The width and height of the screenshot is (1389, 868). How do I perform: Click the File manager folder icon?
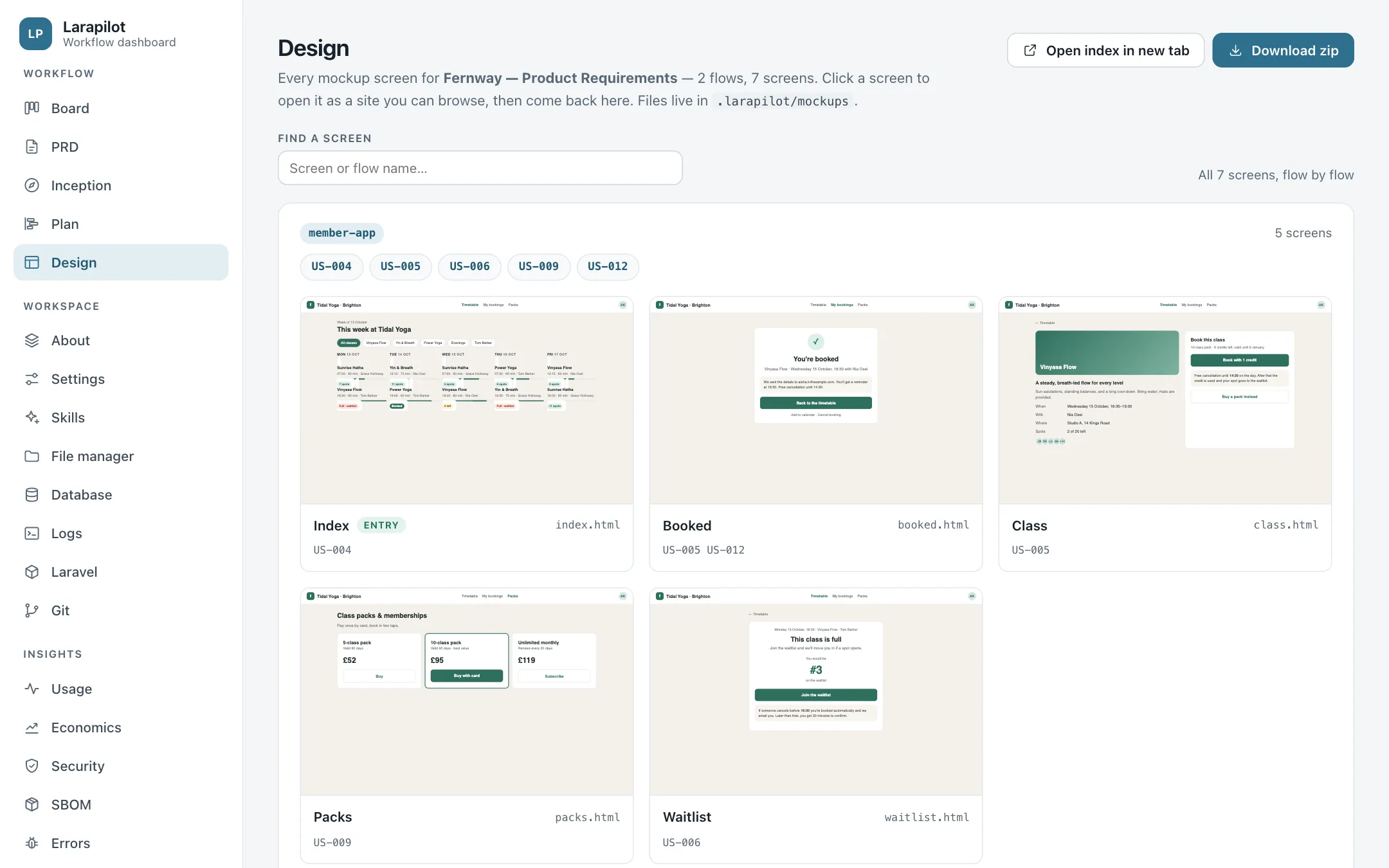pos(32,456)
